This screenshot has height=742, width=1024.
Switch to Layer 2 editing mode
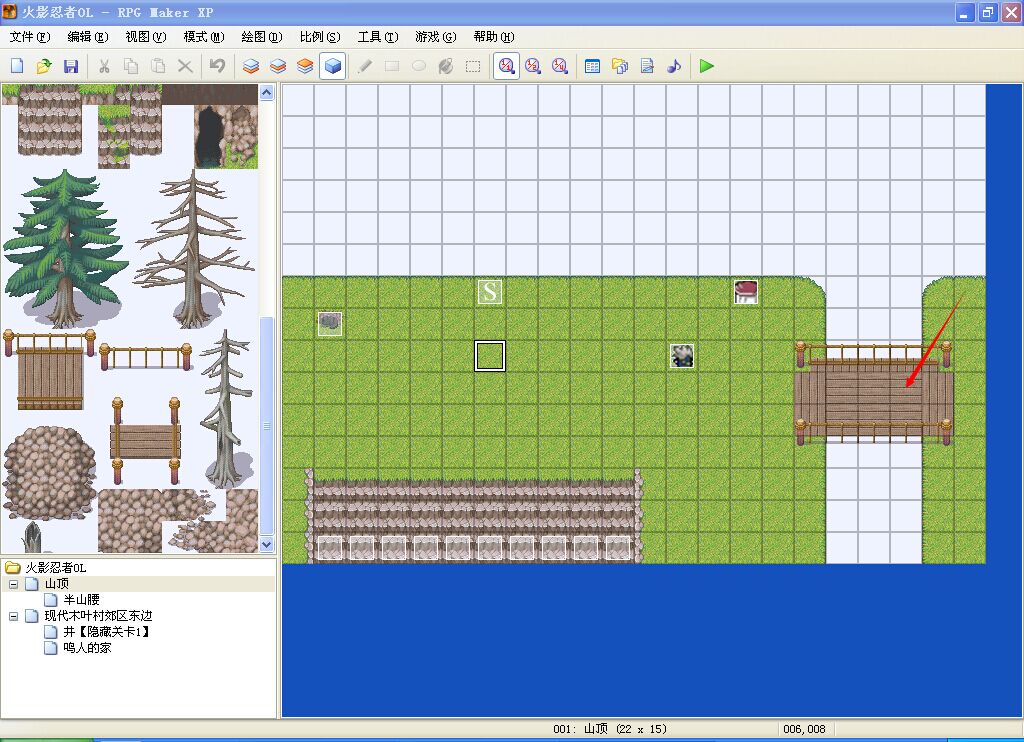coord(278,66)
